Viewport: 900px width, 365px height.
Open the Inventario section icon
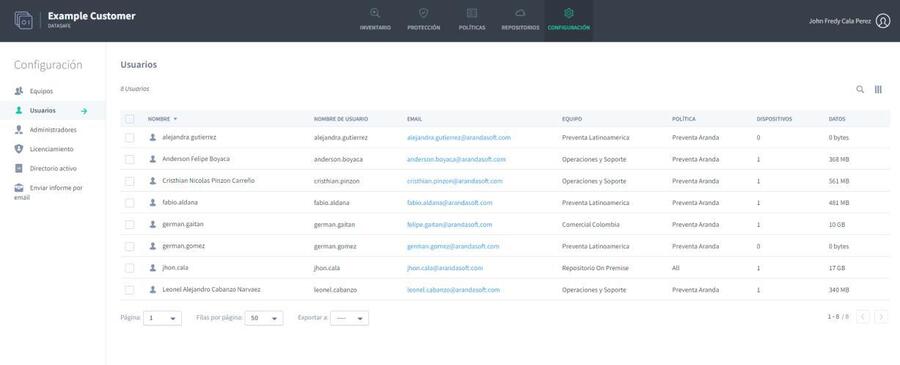coord(375,13)
